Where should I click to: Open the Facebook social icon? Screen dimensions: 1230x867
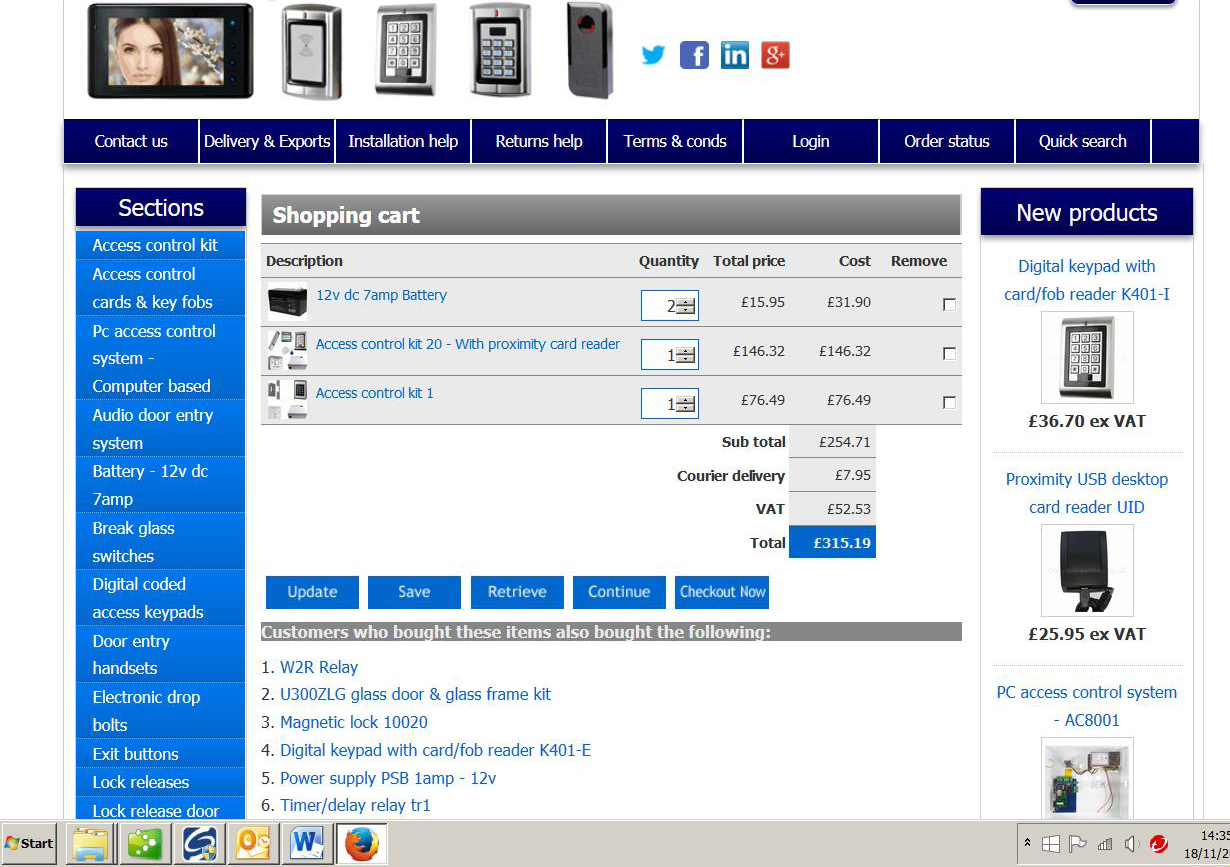694,55
